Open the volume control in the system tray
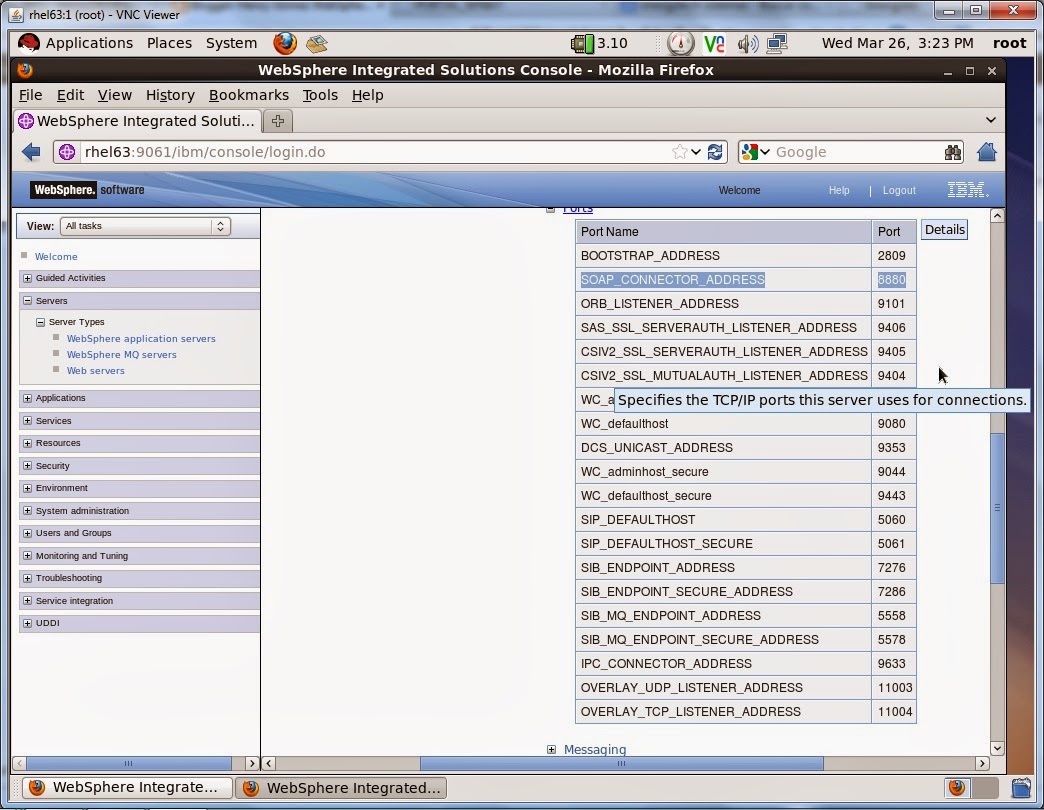This screenshot has height=810, width=1044. 747,43
